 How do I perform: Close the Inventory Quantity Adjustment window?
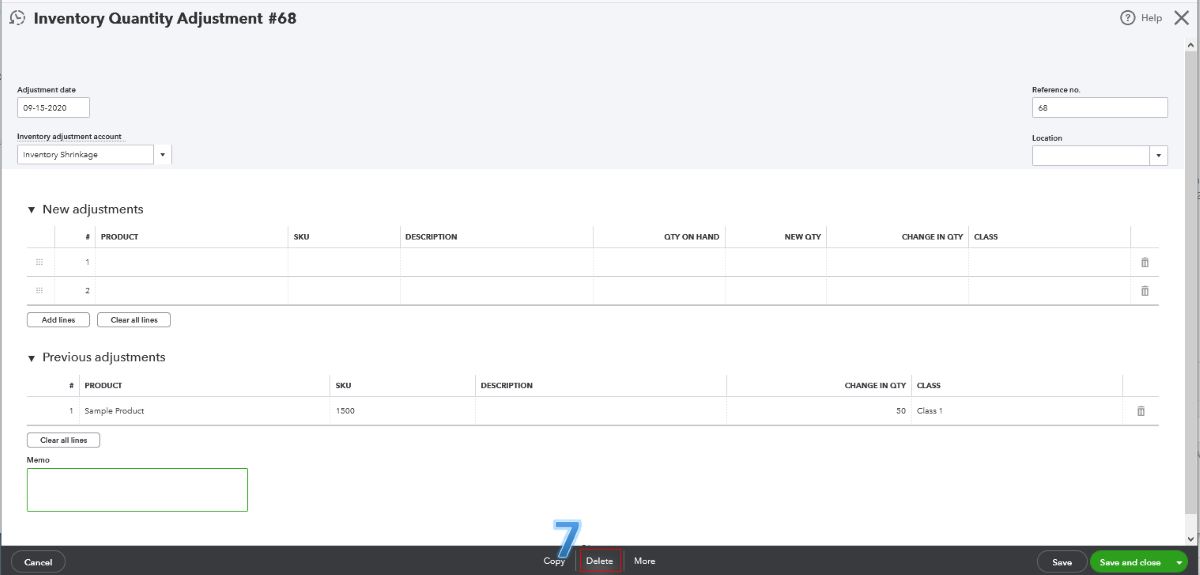pyautogui.click(x=1181, y=18)
